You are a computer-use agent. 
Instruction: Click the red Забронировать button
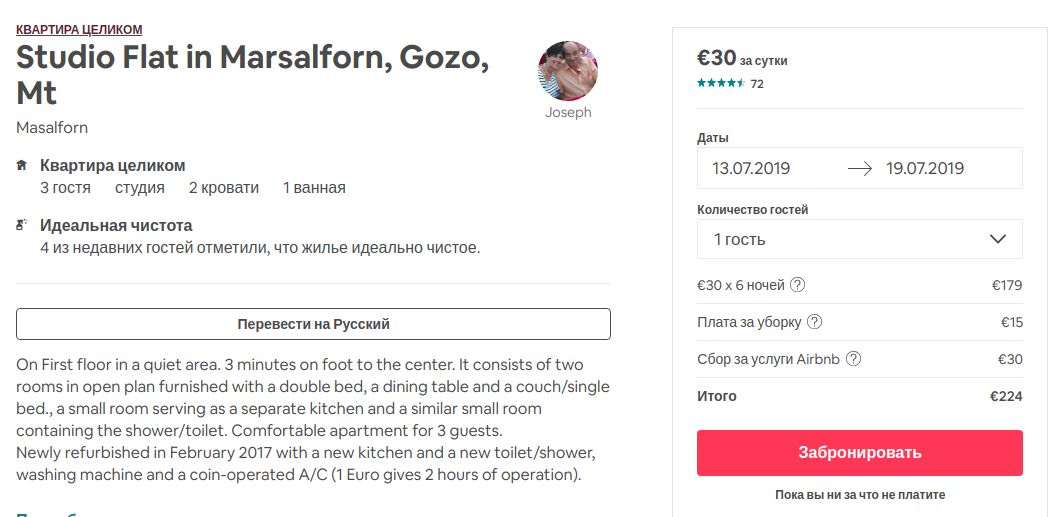tap(859, 453)
